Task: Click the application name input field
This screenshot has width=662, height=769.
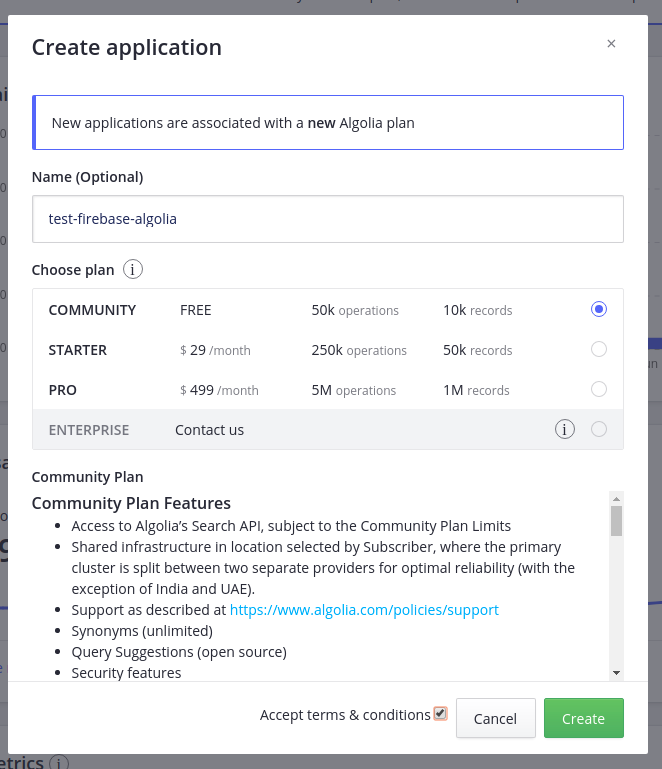Action: tap(328, 218)
